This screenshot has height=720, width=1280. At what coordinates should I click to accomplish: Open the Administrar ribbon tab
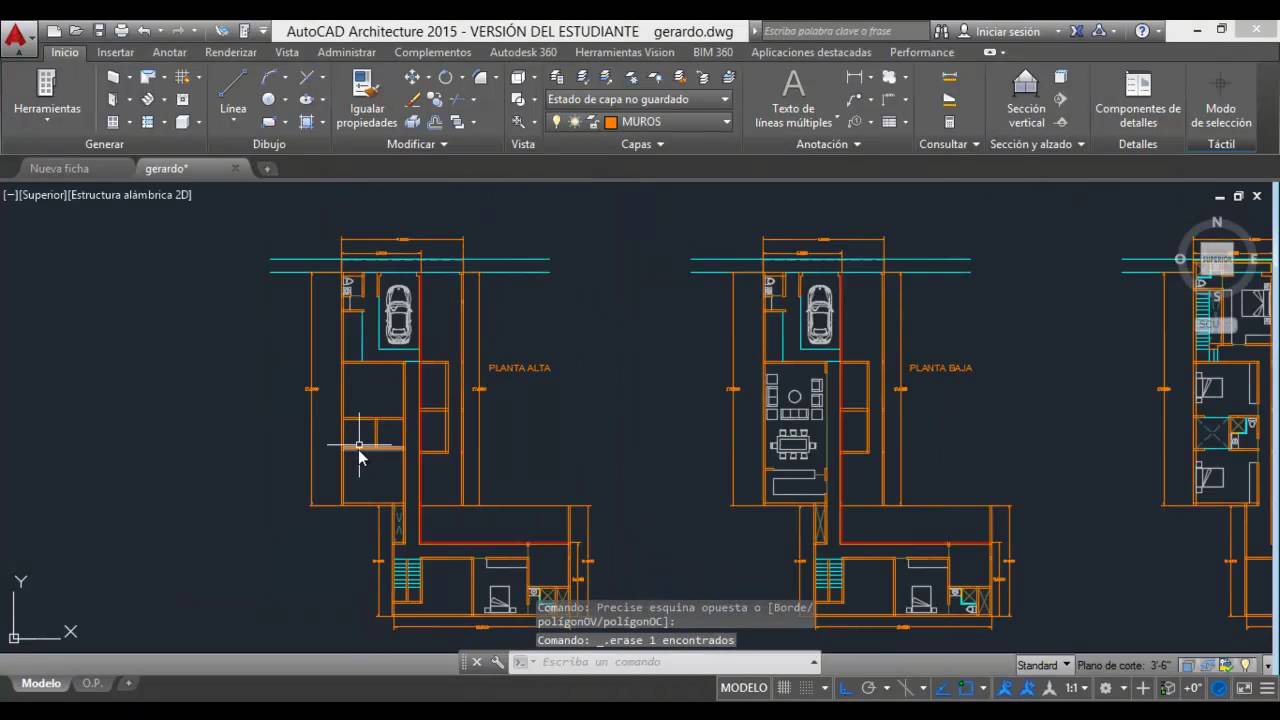[347, 52]
